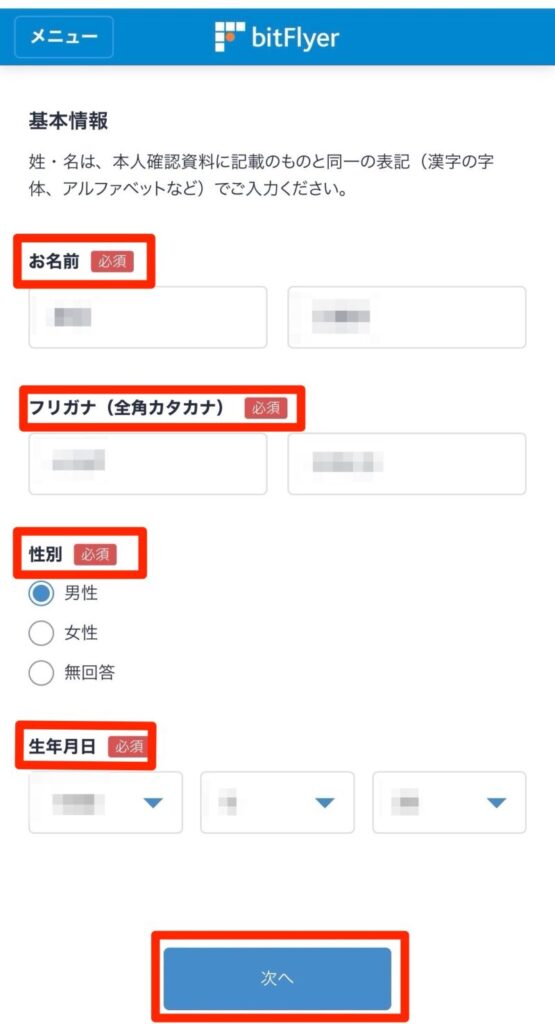Select the 男性 radio button

tap(41, 594)
